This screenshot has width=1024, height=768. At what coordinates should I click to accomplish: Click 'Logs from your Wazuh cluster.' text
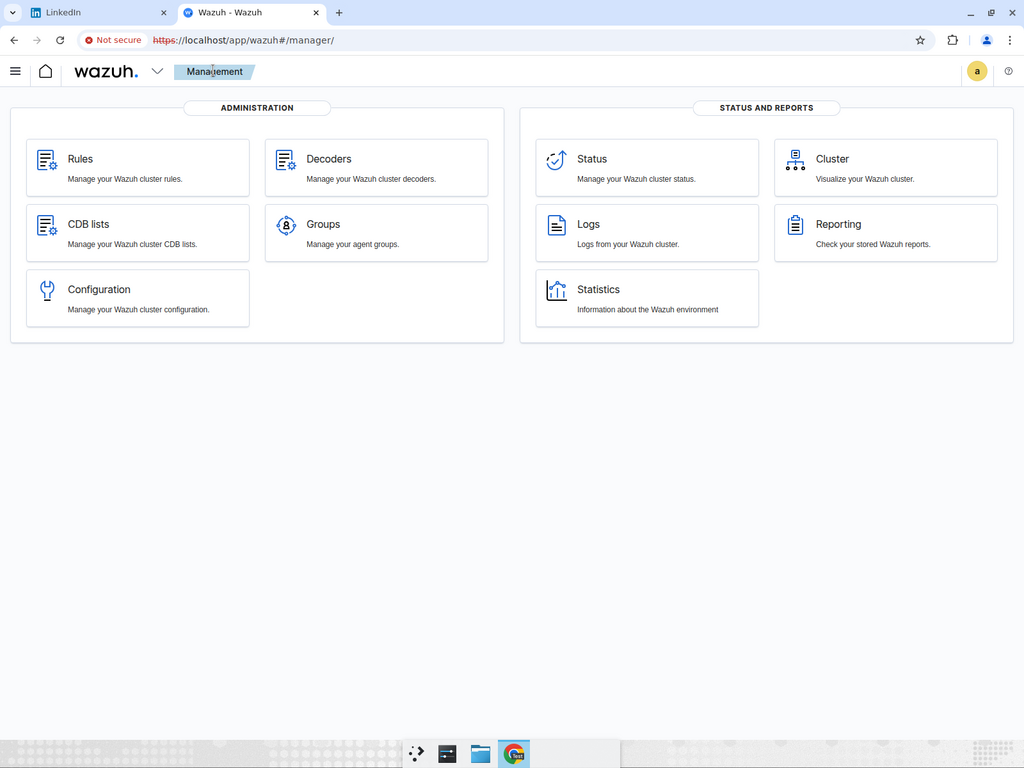(x=628, y=244)
